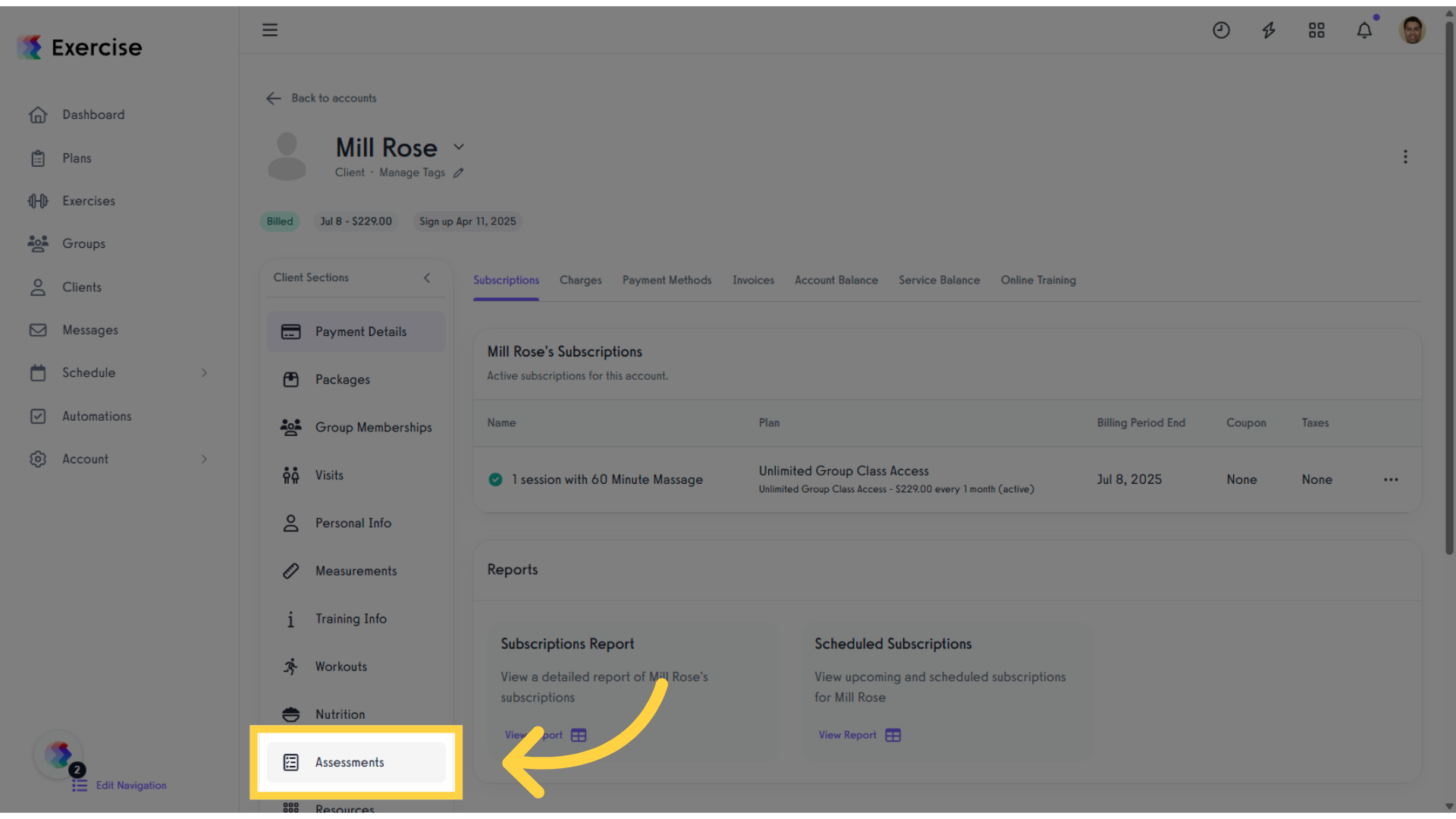
Task: Switch to Invoices tab
Action: [753, 281]
